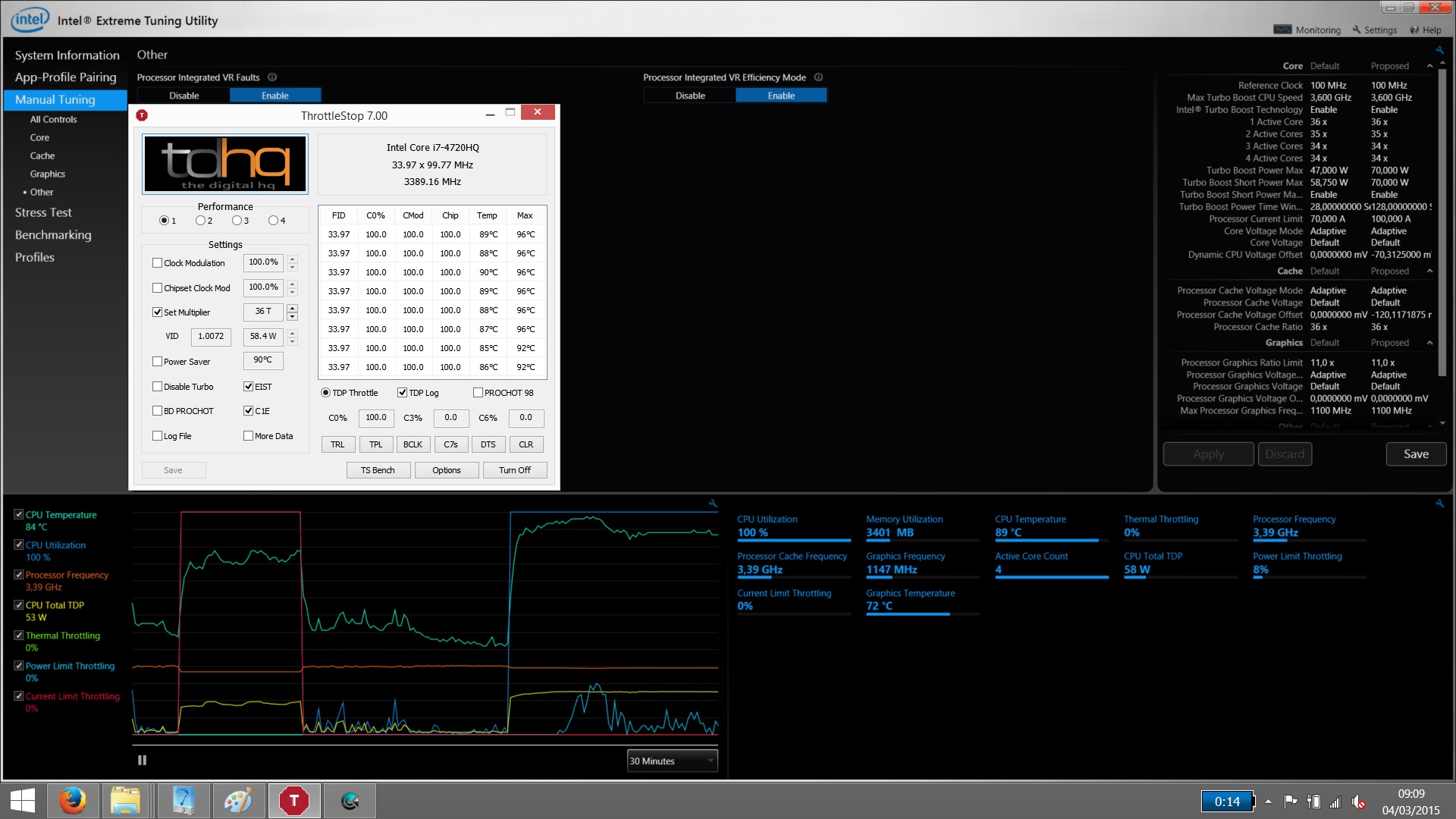Increase Clock Modulation stepper
The width and height of the screenshot is (1456, 819).
[292, 259]
